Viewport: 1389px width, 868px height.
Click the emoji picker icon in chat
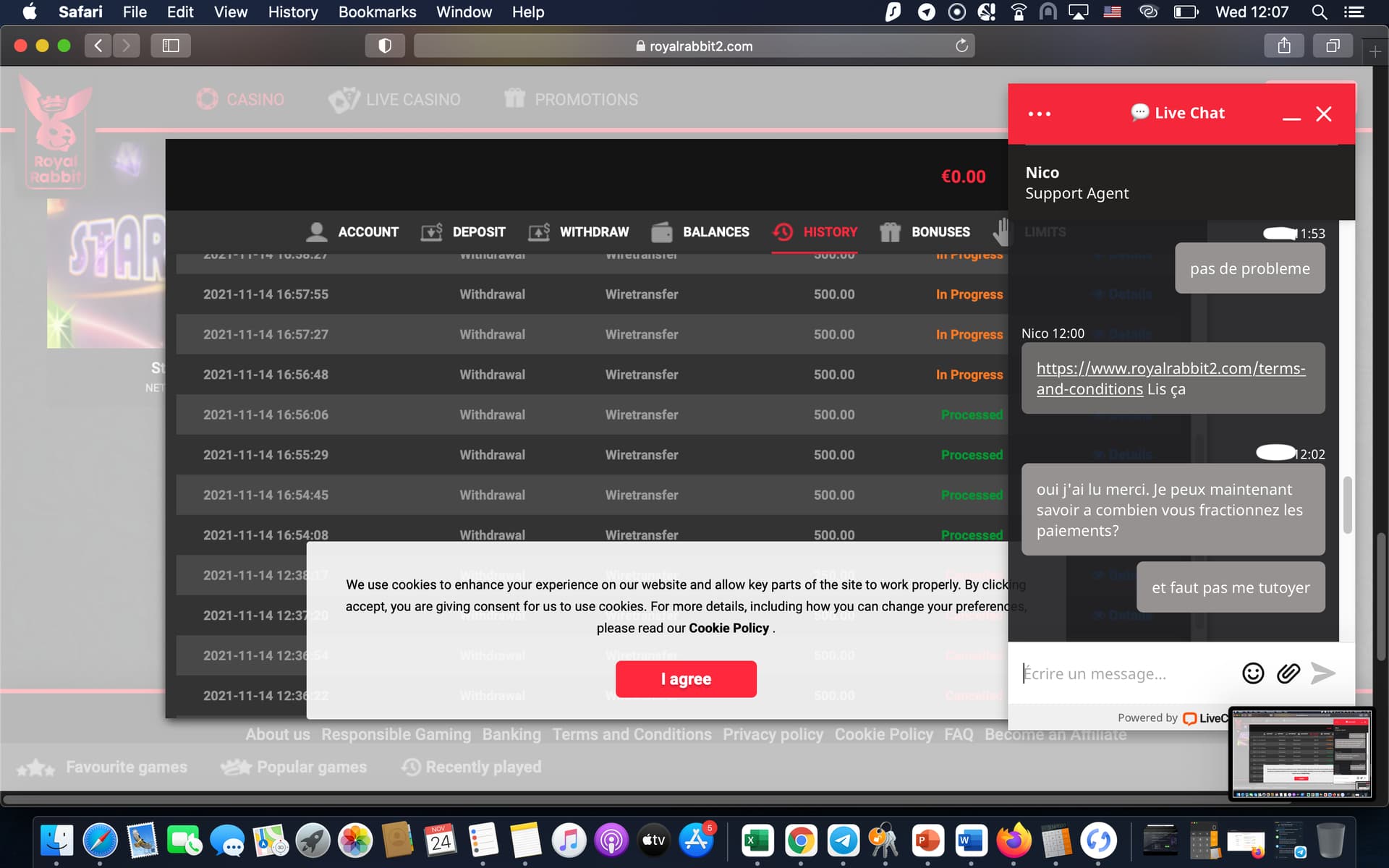coord(1252,673)
